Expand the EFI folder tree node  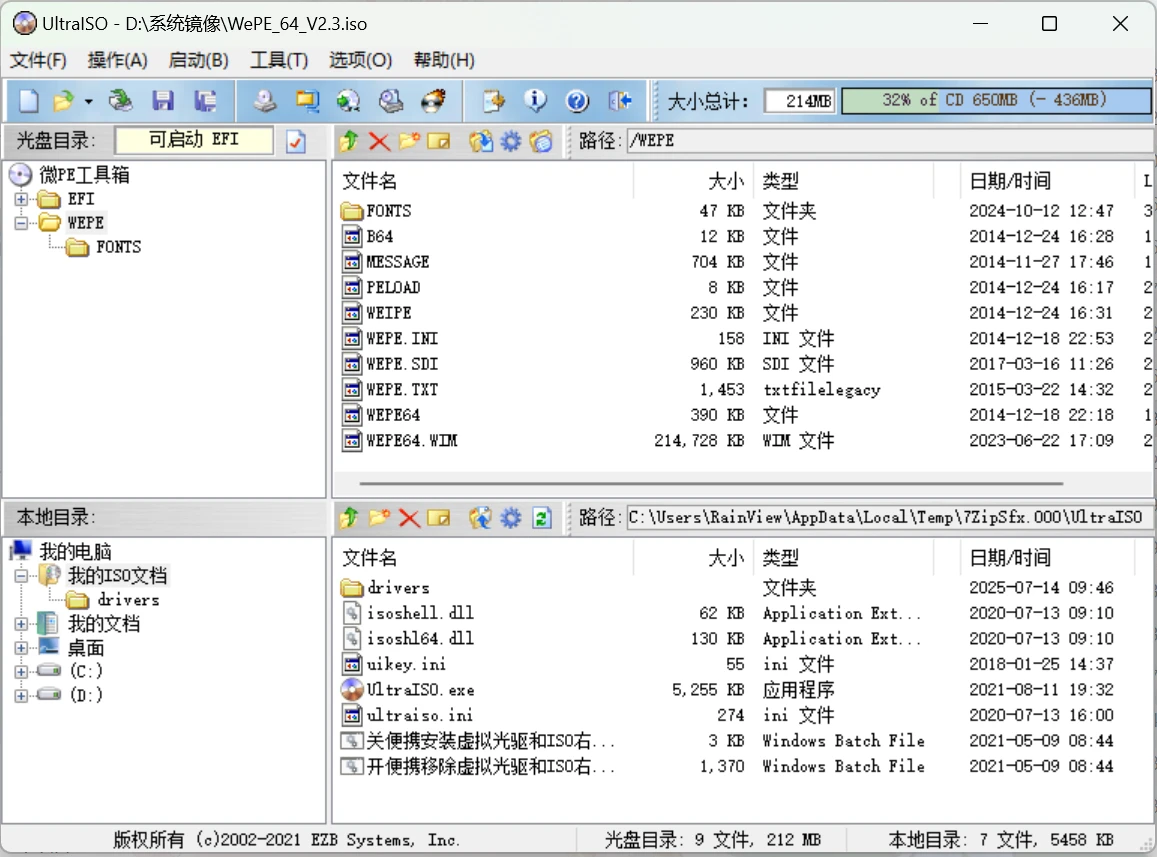21,199
